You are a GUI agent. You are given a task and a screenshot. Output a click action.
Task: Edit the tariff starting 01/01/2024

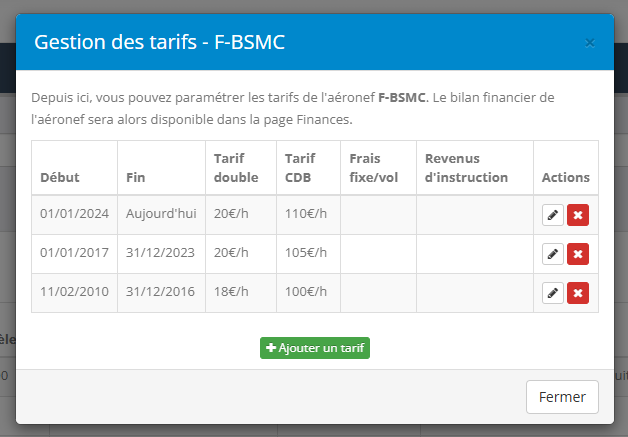click(553, 215)
